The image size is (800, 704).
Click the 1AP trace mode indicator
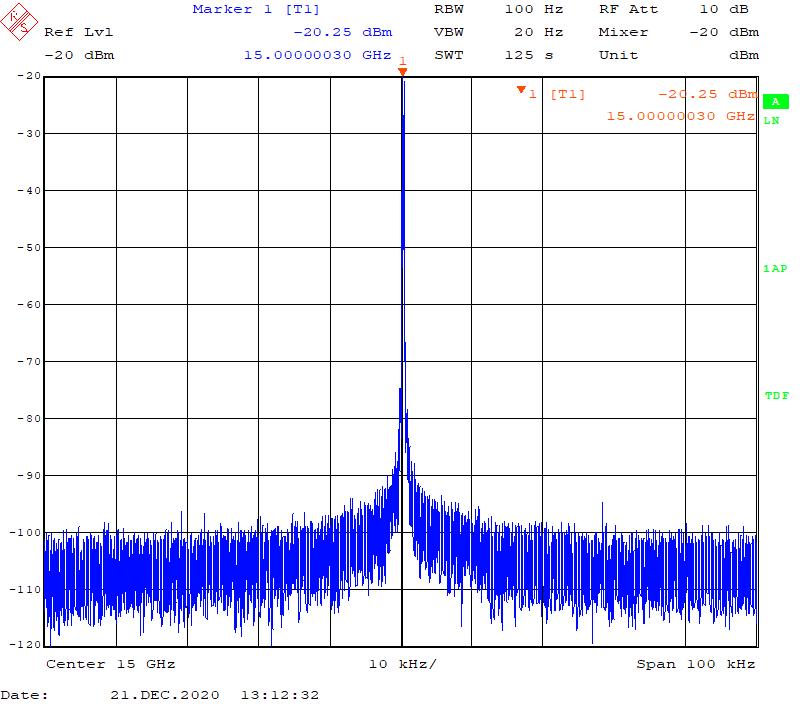pos(774,269)
